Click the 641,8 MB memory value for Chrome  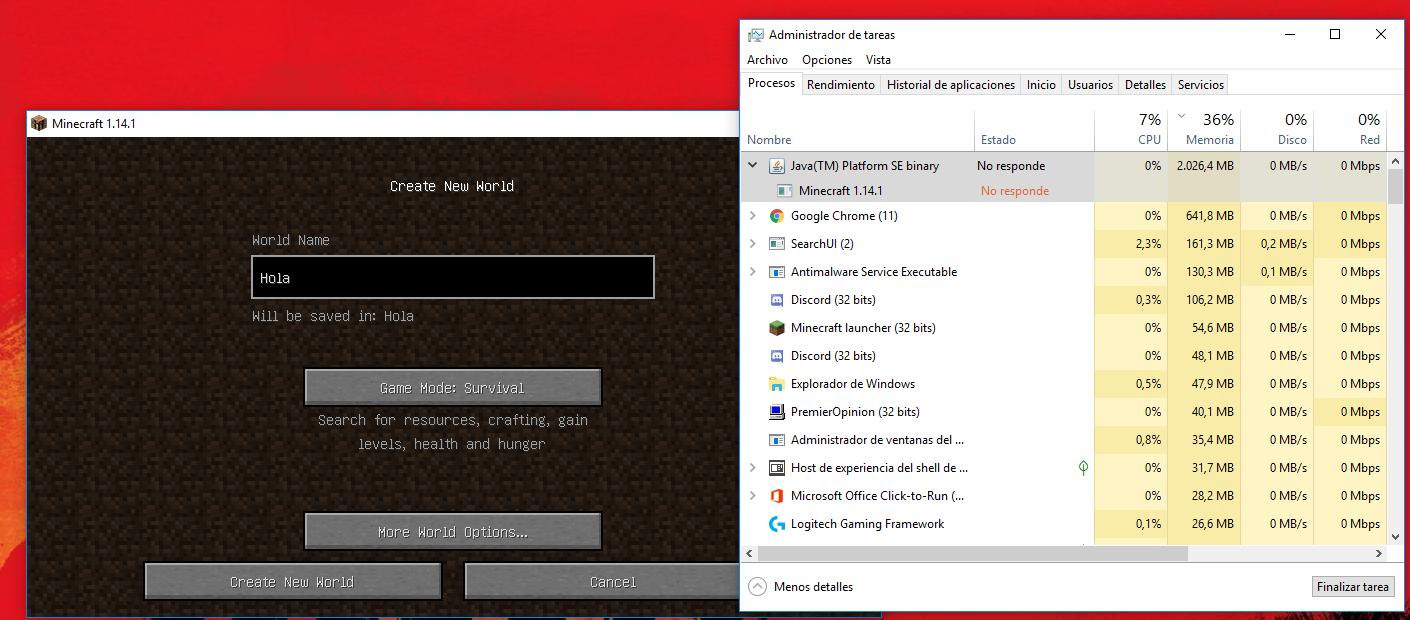pyautogui.click(x=1210, y=216)
